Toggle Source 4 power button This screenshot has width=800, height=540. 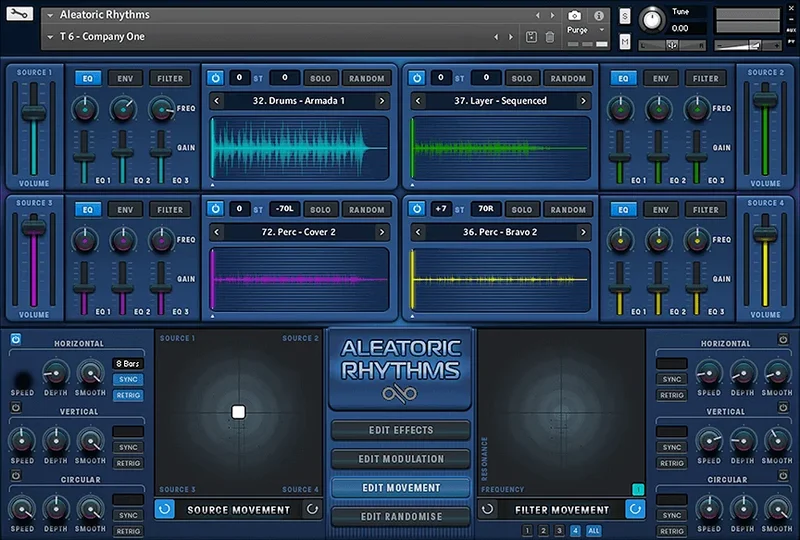417,209
